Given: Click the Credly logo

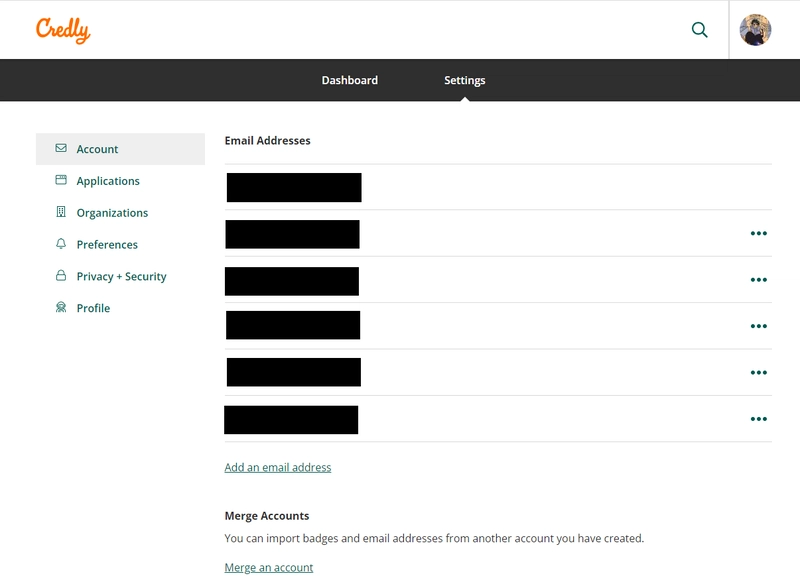Looking at the screenshot, I should point(63,30).
